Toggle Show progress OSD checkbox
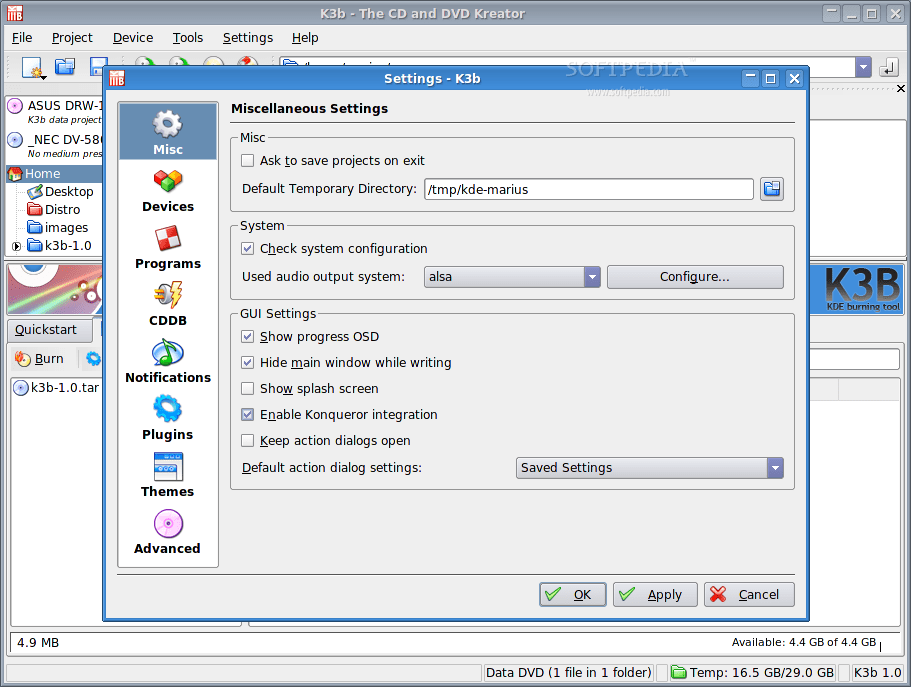Image resolution: width=911 pixels, height=687 pixels. (248, 337)
